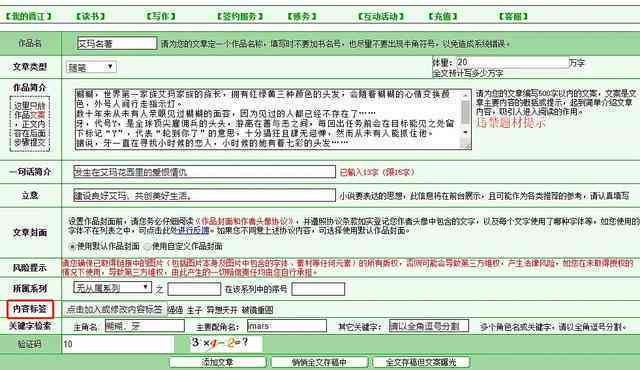Image resolution: width=640 pixels, height=370 pixels.
Task: Click inside the 作品简介 text area
Action: (x=268, y=119)
